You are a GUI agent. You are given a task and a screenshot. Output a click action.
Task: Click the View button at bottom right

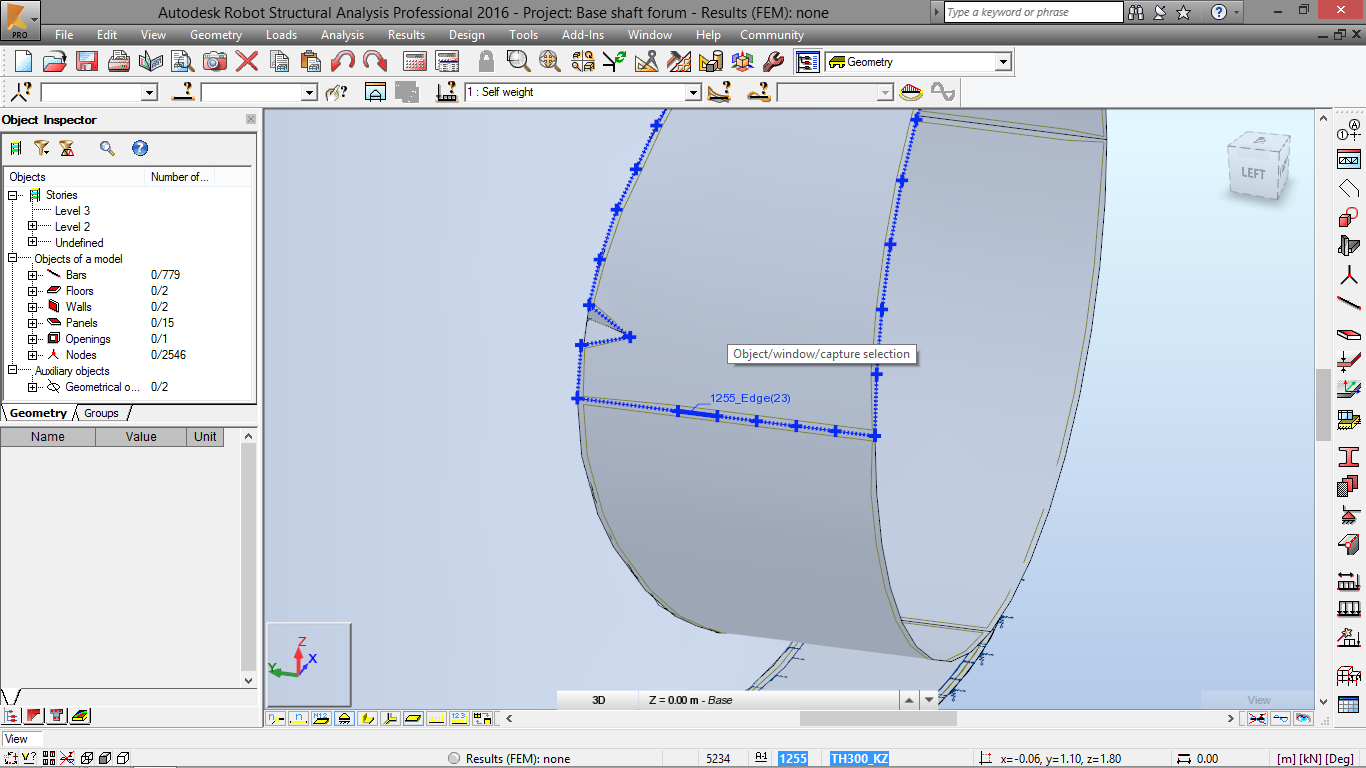tap(1258, 700)
